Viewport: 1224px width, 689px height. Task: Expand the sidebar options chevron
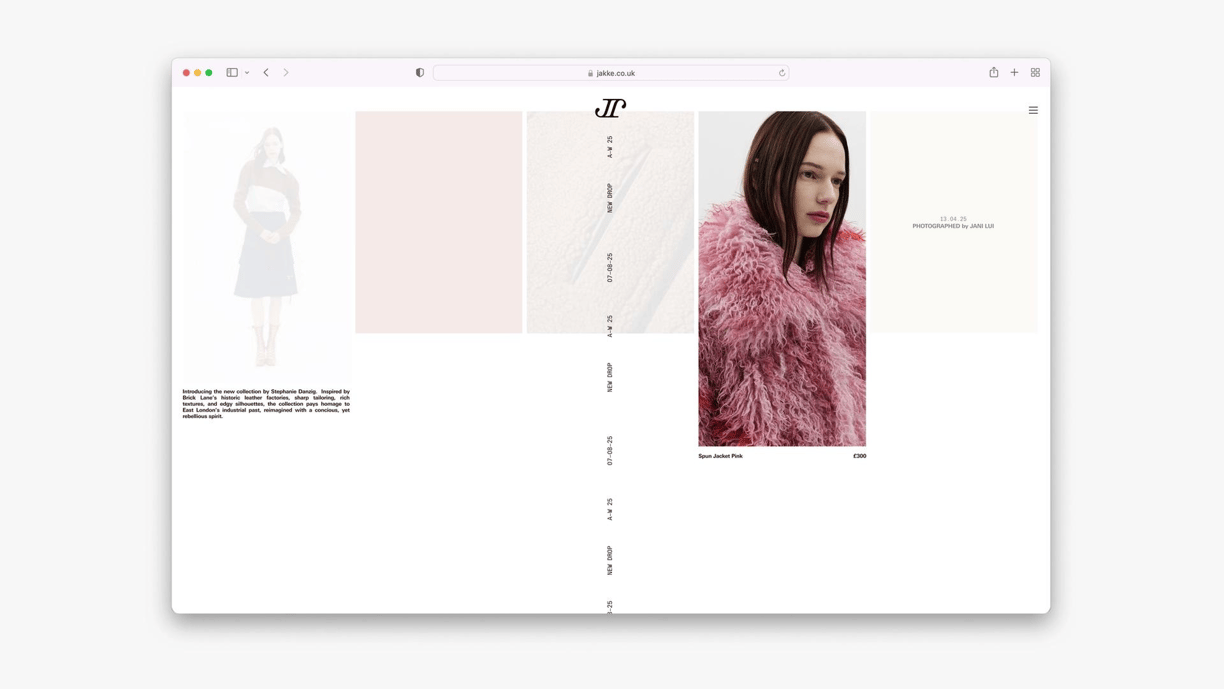(x=247, y=73)
